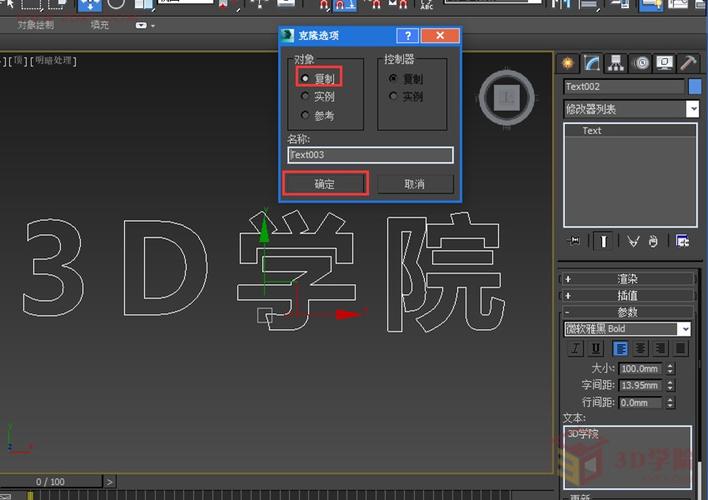Toggle underline text style button

coord(596,348)
